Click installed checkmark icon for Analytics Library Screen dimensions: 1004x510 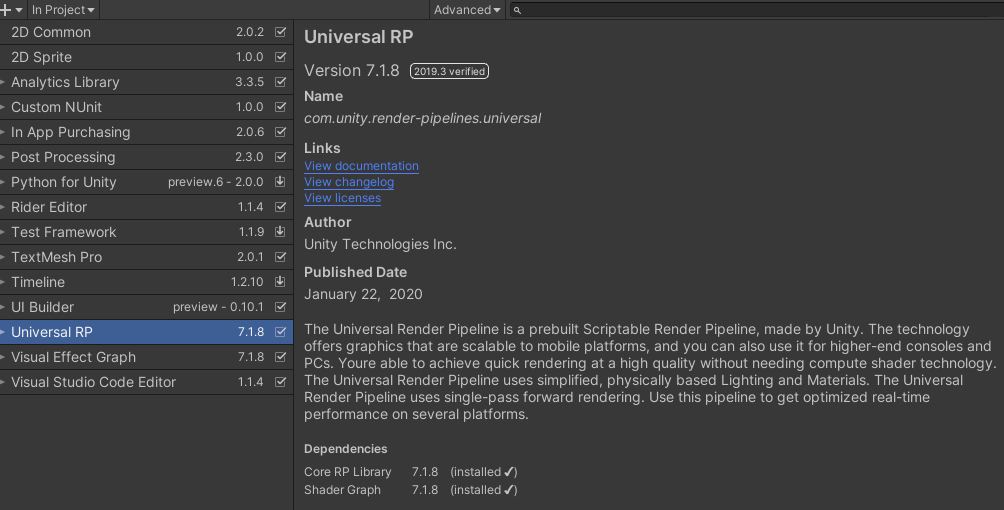pyautogui.click(x=280, y=81)
